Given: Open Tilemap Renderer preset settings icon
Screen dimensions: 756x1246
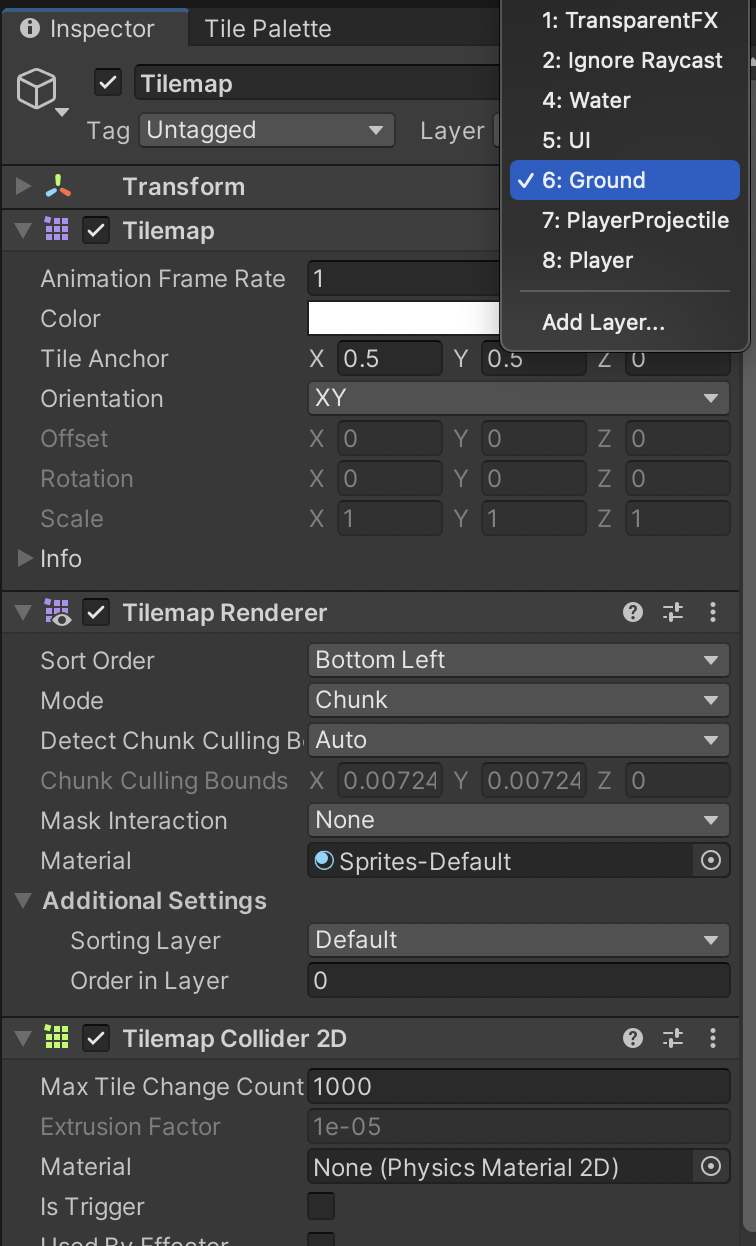Looking at the screenshot, I should coord(673,612).
